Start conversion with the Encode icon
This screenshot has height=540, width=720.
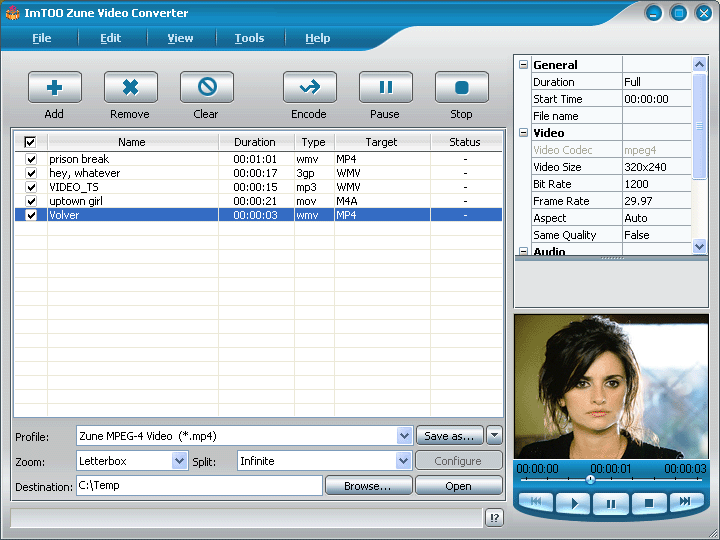coord(309,88)
